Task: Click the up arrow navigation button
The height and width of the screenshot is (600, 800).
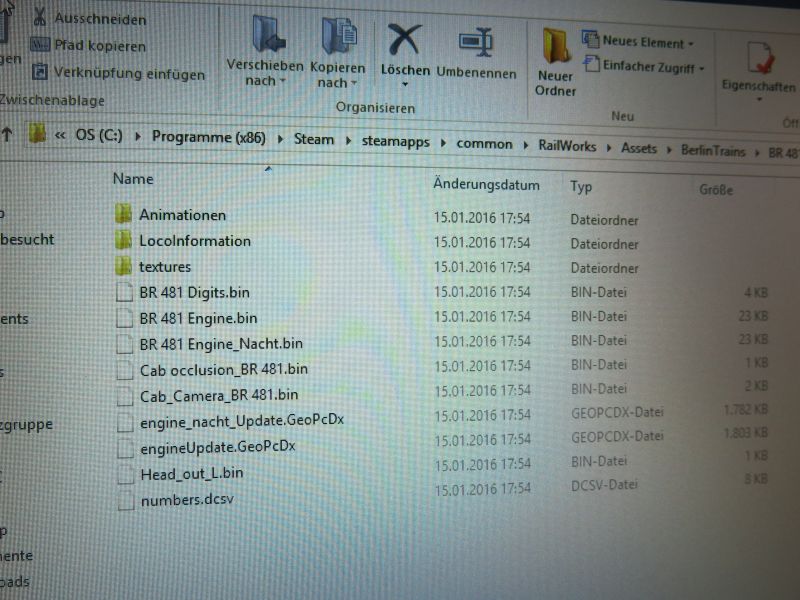Action: pyautogui.click(x=7, y=134)
